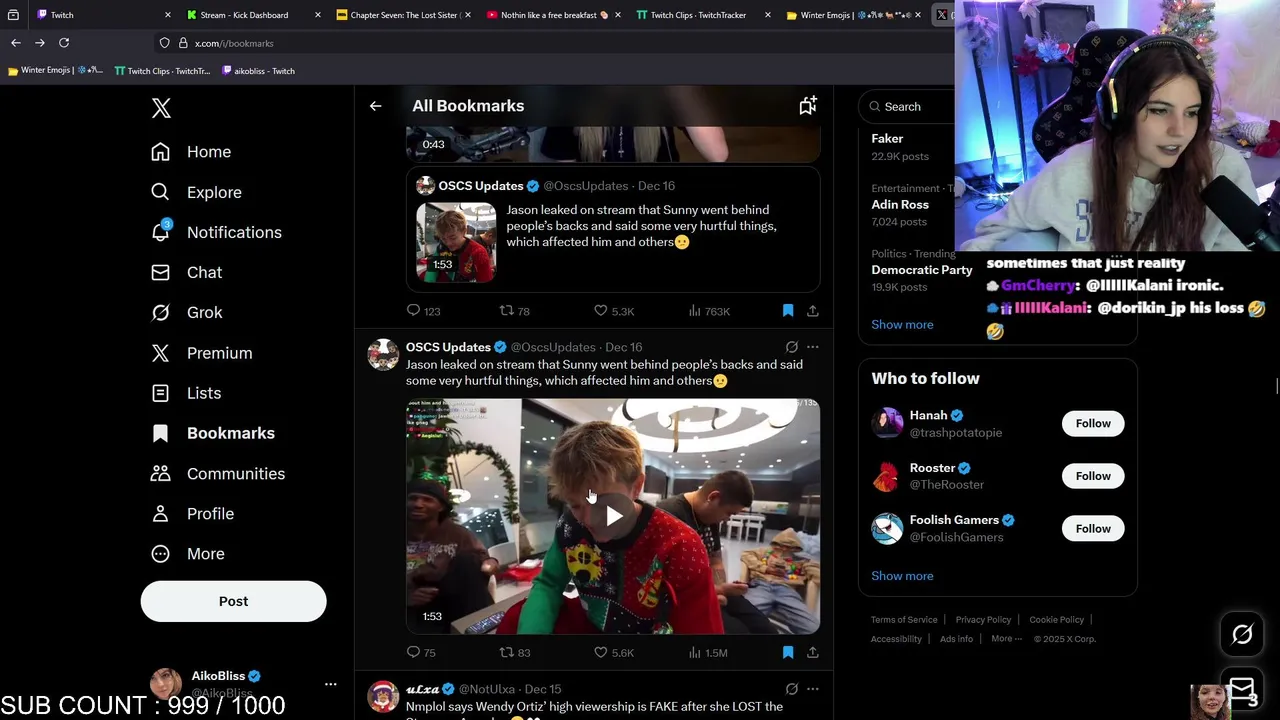The width and height of the screenshot is (1280, 720).
Task: Click the X logo in the sidebar
Action: coord(161,108)
